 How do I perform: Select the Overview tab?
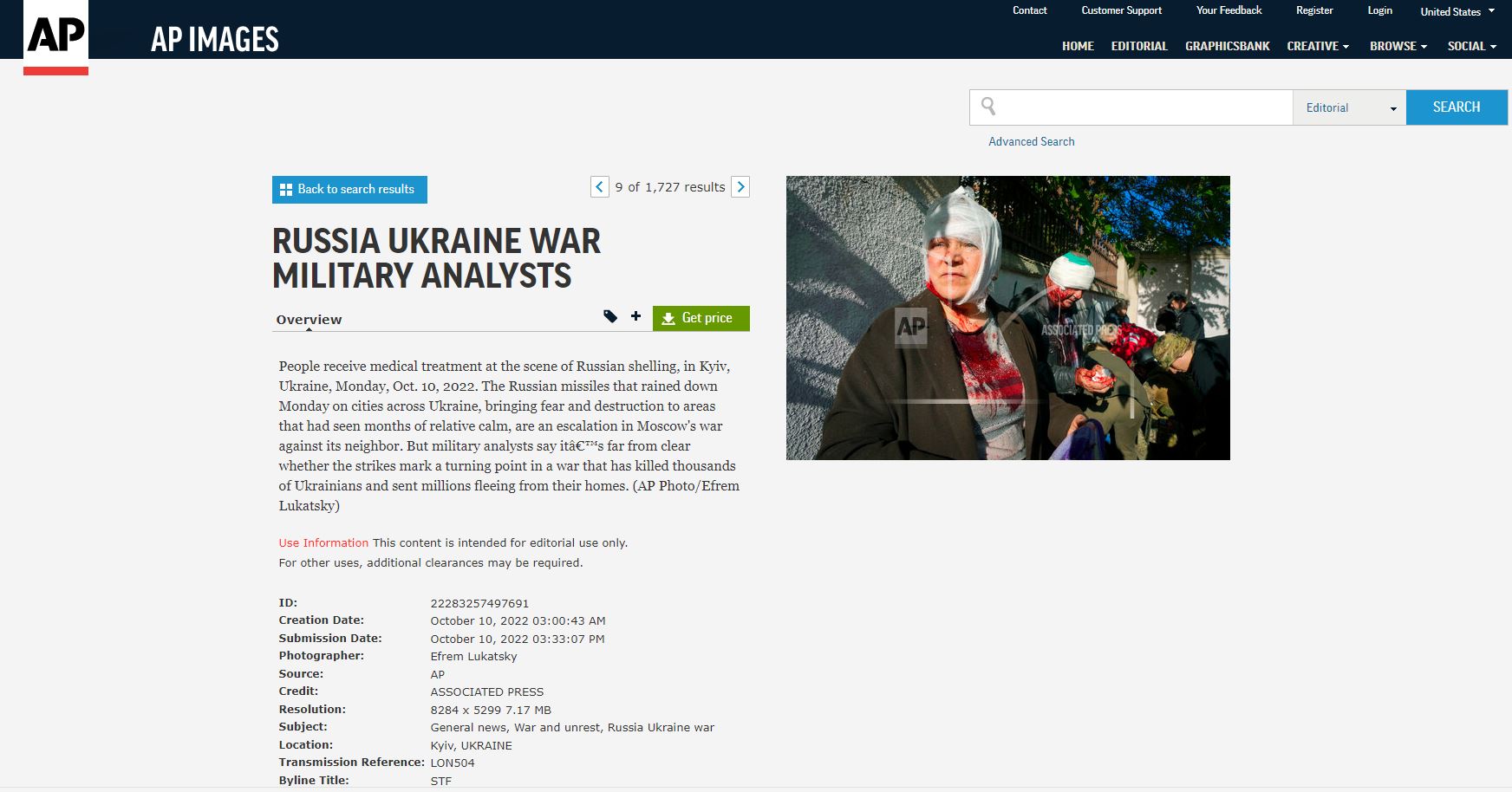309,320
